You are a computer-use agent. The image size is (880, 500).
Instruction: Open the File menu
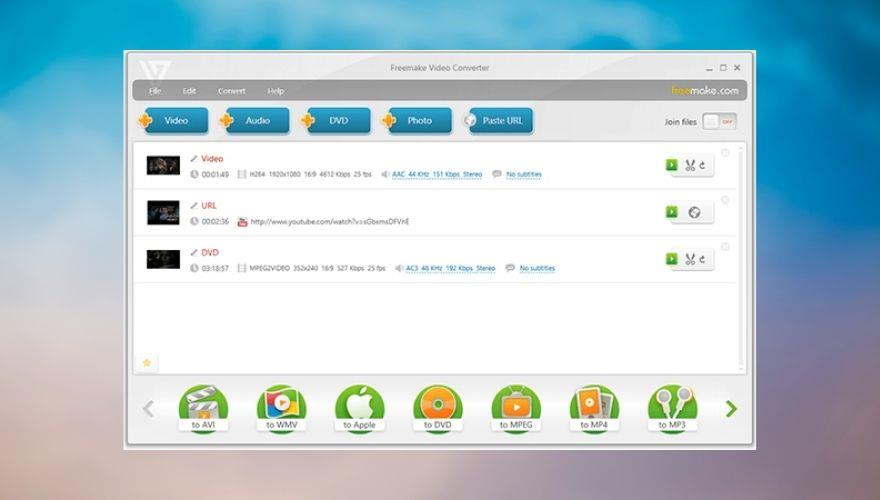click(155, 91)
